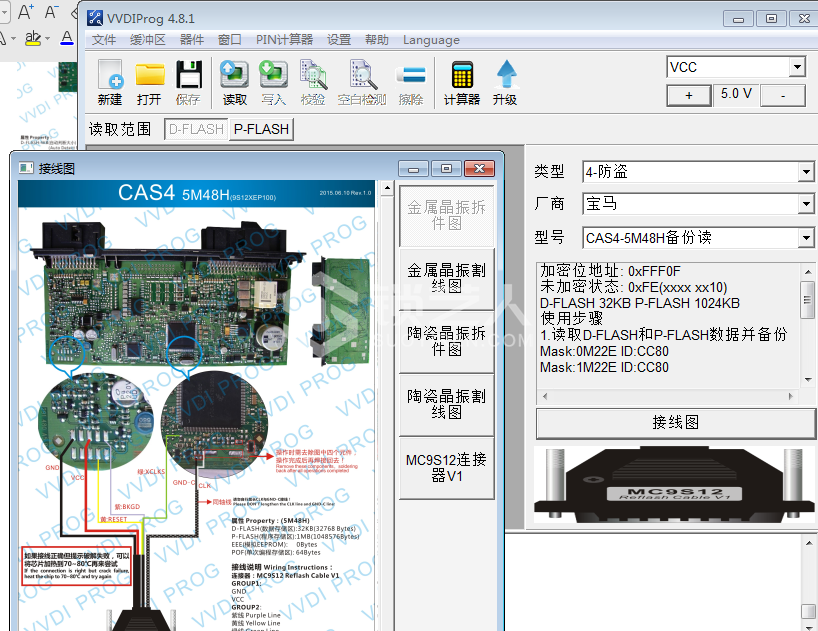Click the 新建 (New) toolbar icon
The height and width of the screenshot is (631, 818).
point(110,82)
